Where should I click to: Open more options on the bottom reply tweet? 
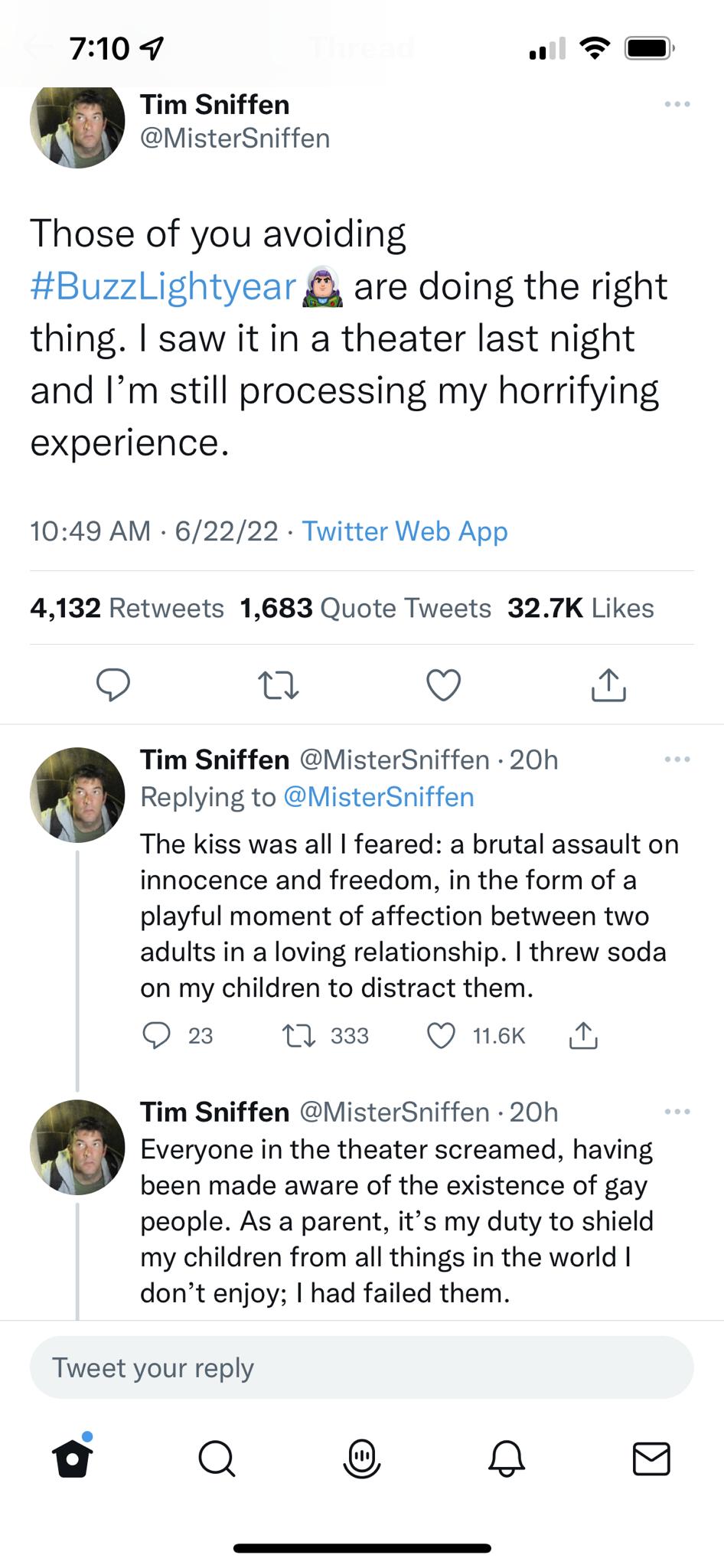pos(677,1111)
